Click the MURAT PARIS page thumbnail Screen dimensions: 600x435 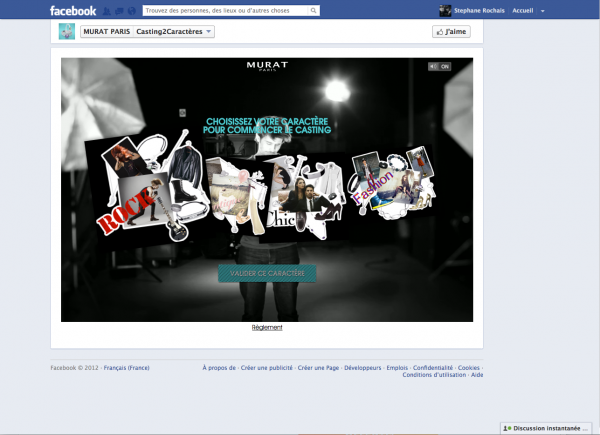click(67, 32)
